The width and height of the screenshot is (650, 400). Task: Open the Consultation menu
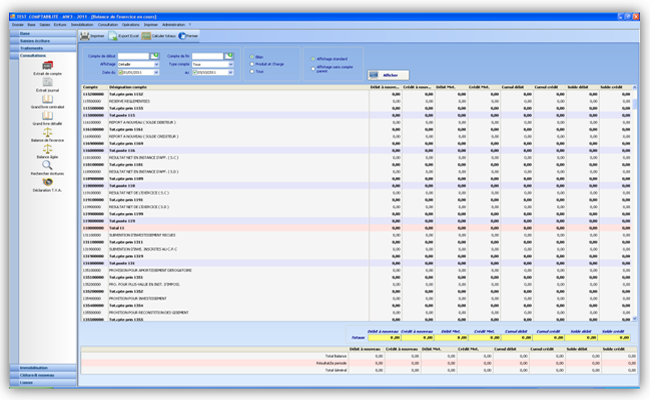(108, 25)
